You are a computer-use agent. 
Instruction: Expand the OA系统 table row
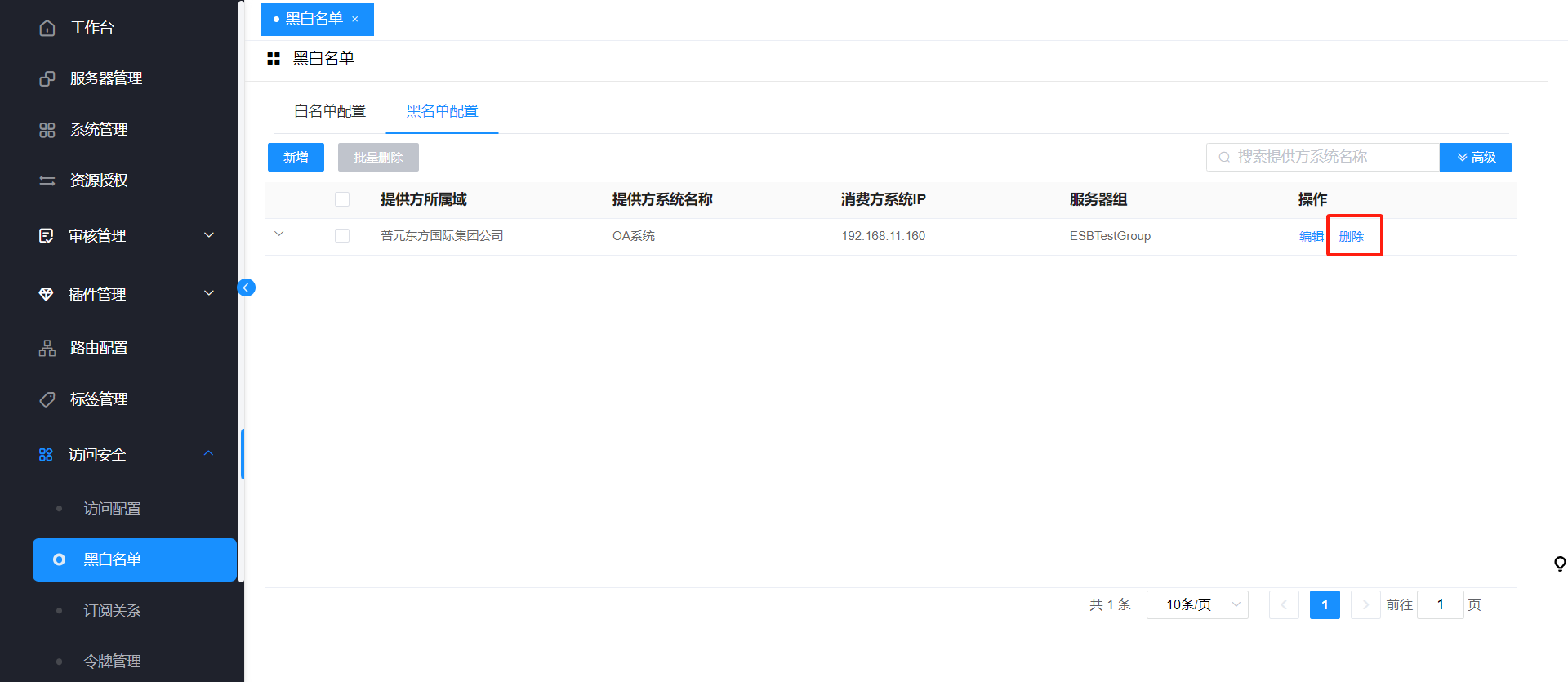[279, 234]
